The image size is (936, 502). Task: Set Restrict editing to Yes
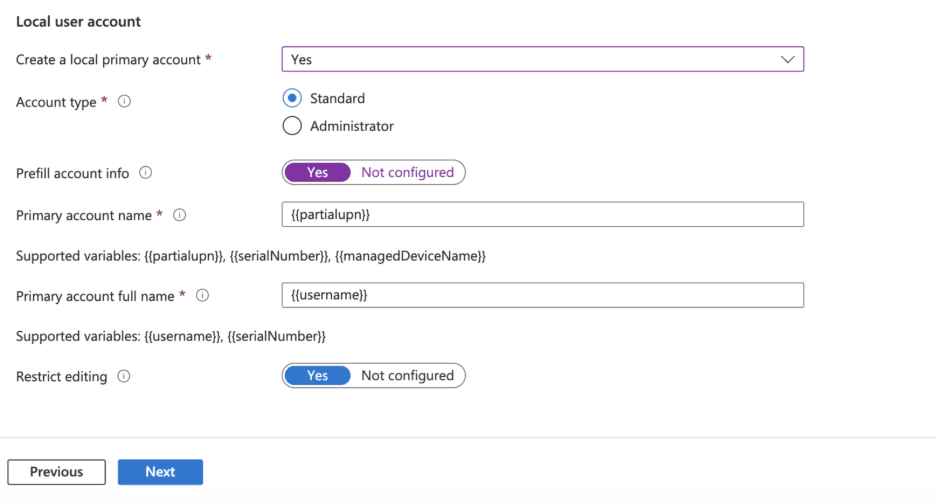[317, 376]
